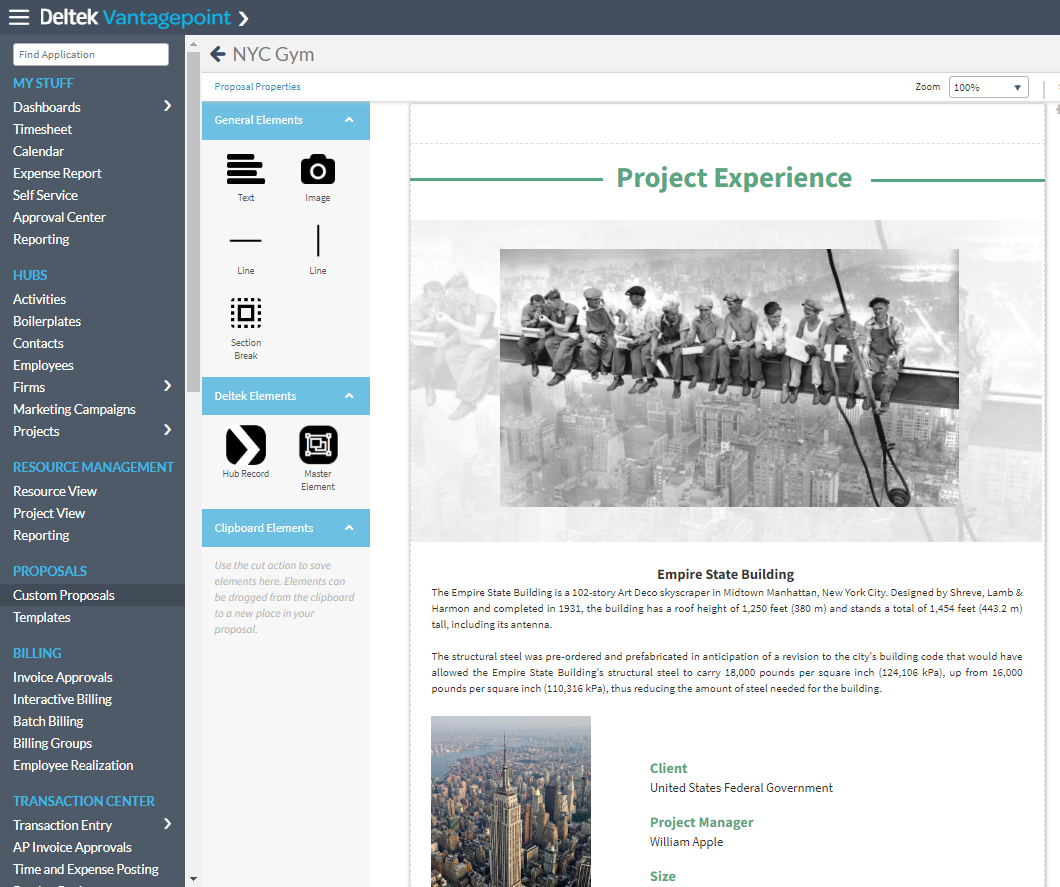This screenshot has width=1060, height=887.
Task: Select Custom Proposals
Action: (64, 595)
